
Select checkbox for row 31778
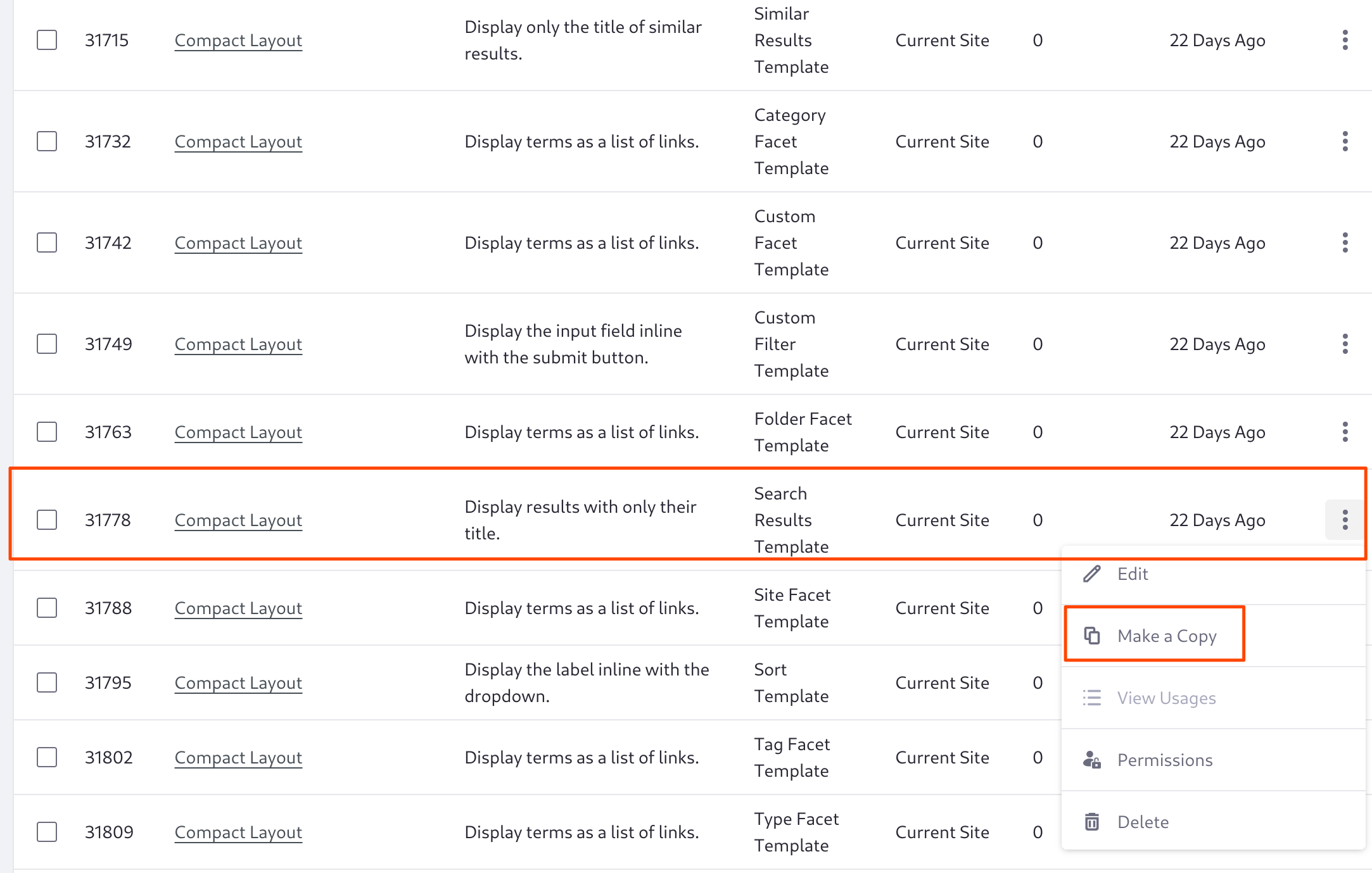(47, 520)
